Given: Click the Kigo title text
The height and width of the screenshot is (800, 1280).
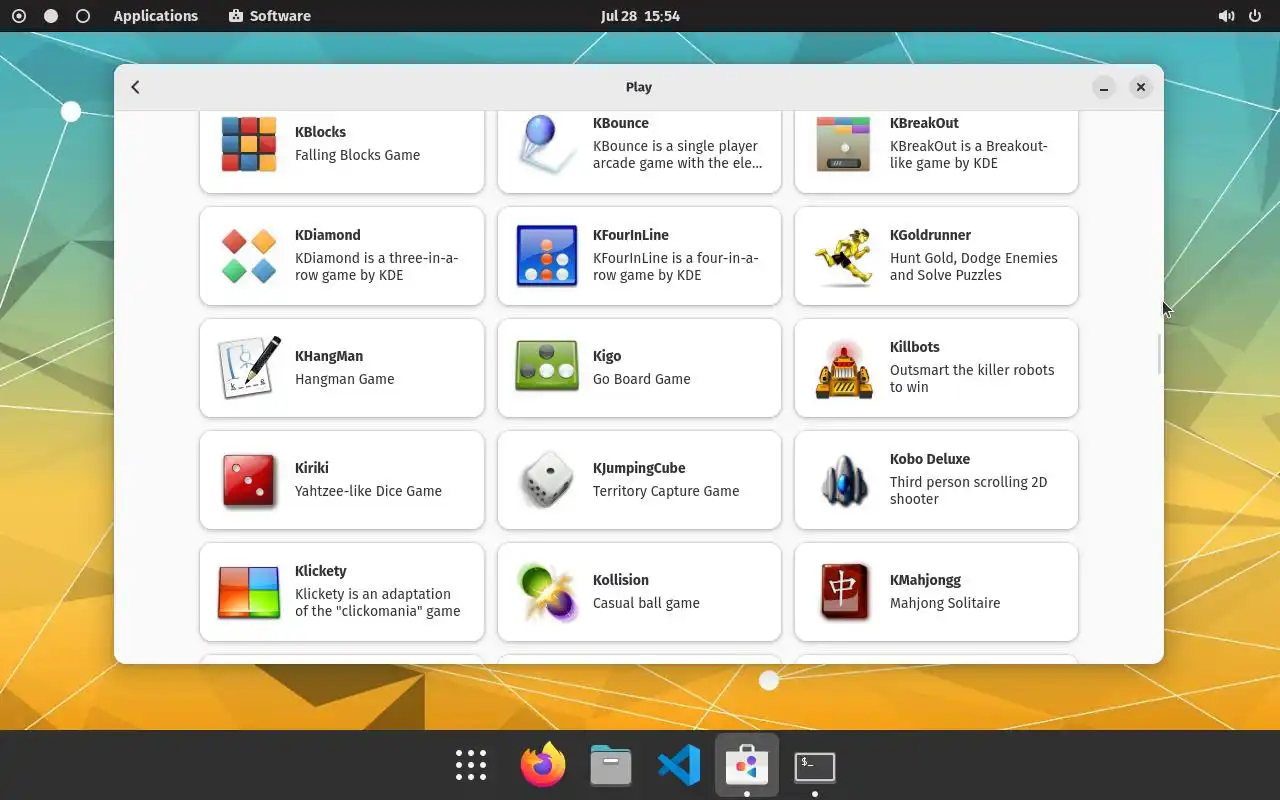Looking at the screenshot, I should (607, 356).
